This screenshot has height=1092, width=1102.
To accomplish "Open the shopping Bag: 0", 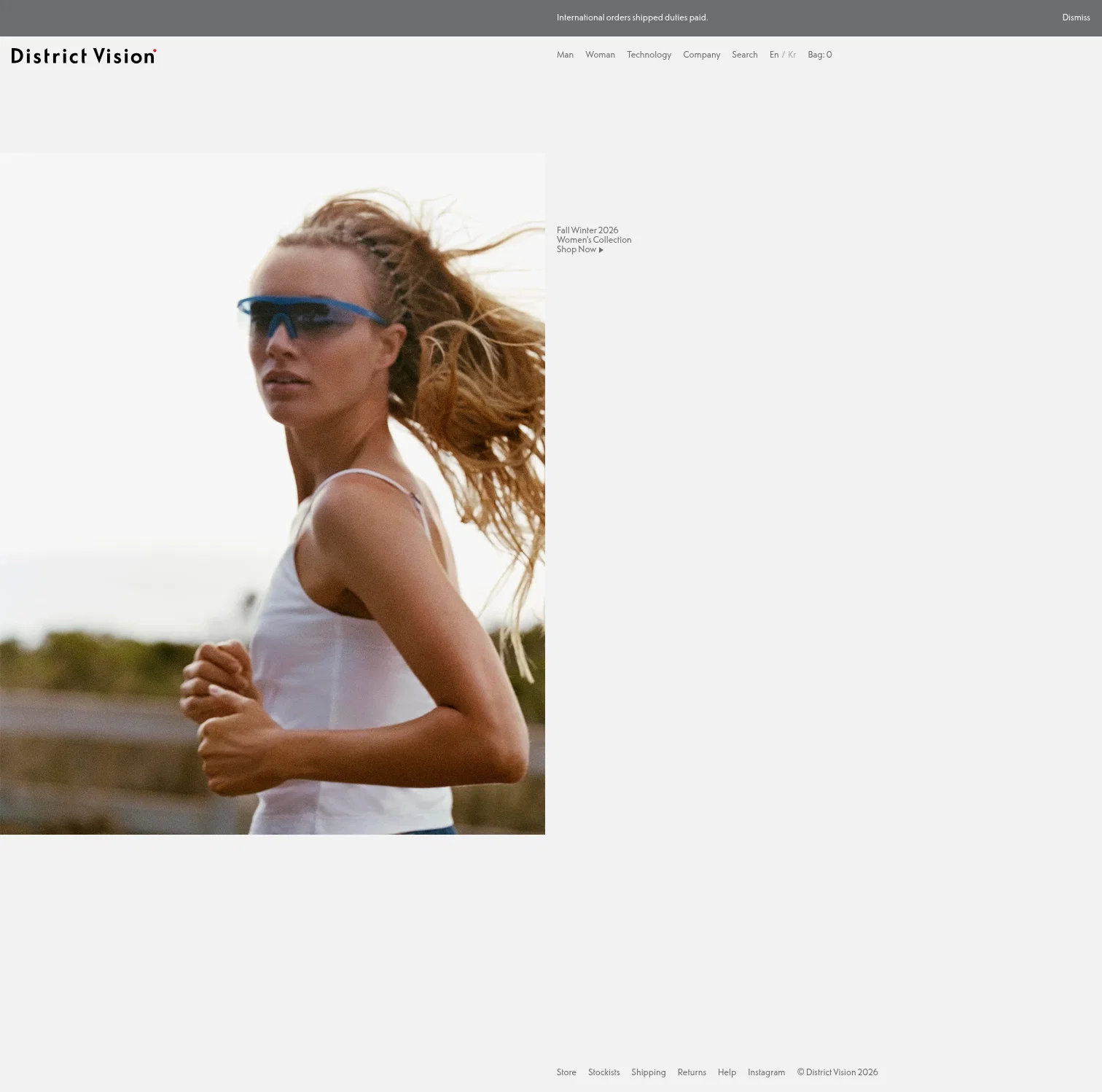I will point(819,55).
